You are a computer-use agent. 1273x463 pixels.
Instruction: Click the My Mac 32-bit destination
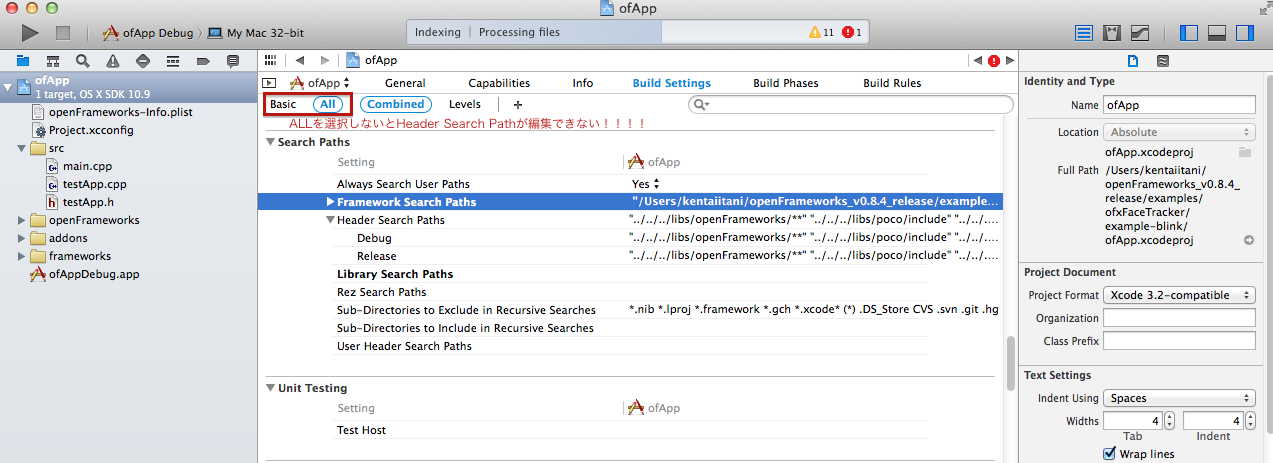256,33
